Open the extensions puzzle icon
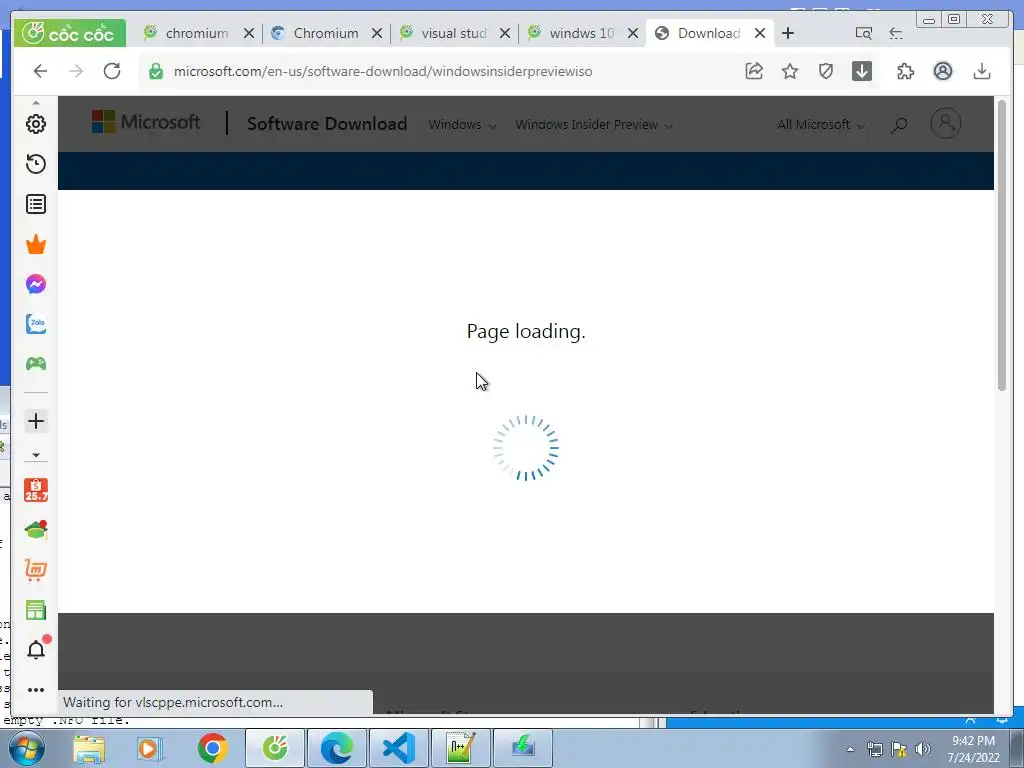The image size is (1024, 768). pyautogui.click(x=906, y=71)
